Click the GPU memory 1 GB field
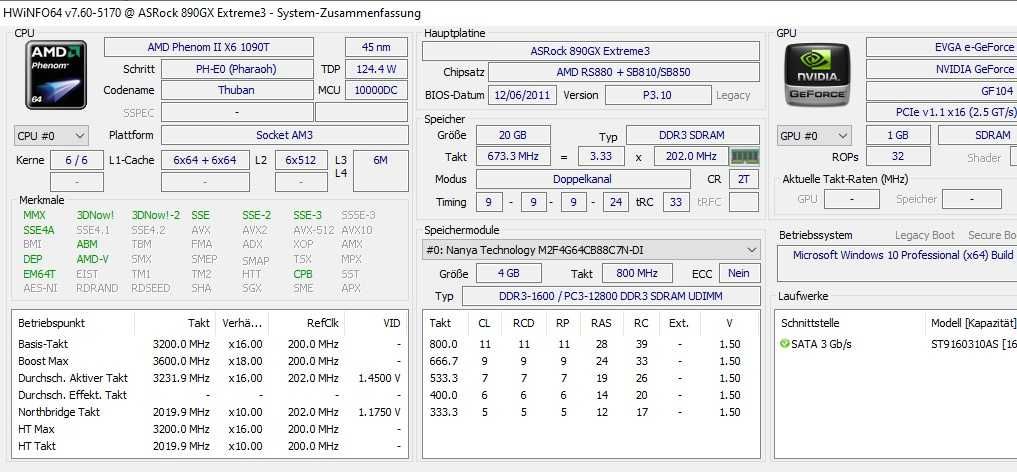The height and width of the screenshot is (472, 1017). (x=898, y=136)
